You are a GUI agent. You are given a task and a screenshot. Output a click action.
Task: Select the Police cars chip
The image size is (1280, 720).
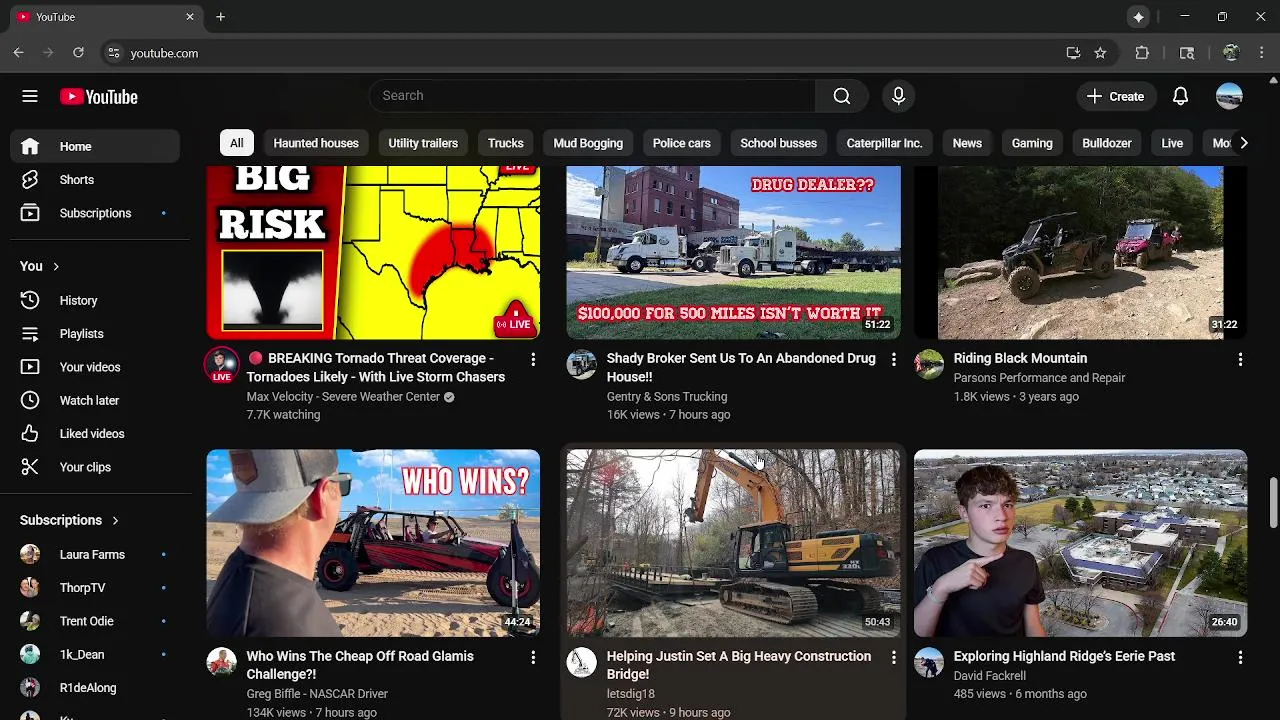tap(682, 143)
